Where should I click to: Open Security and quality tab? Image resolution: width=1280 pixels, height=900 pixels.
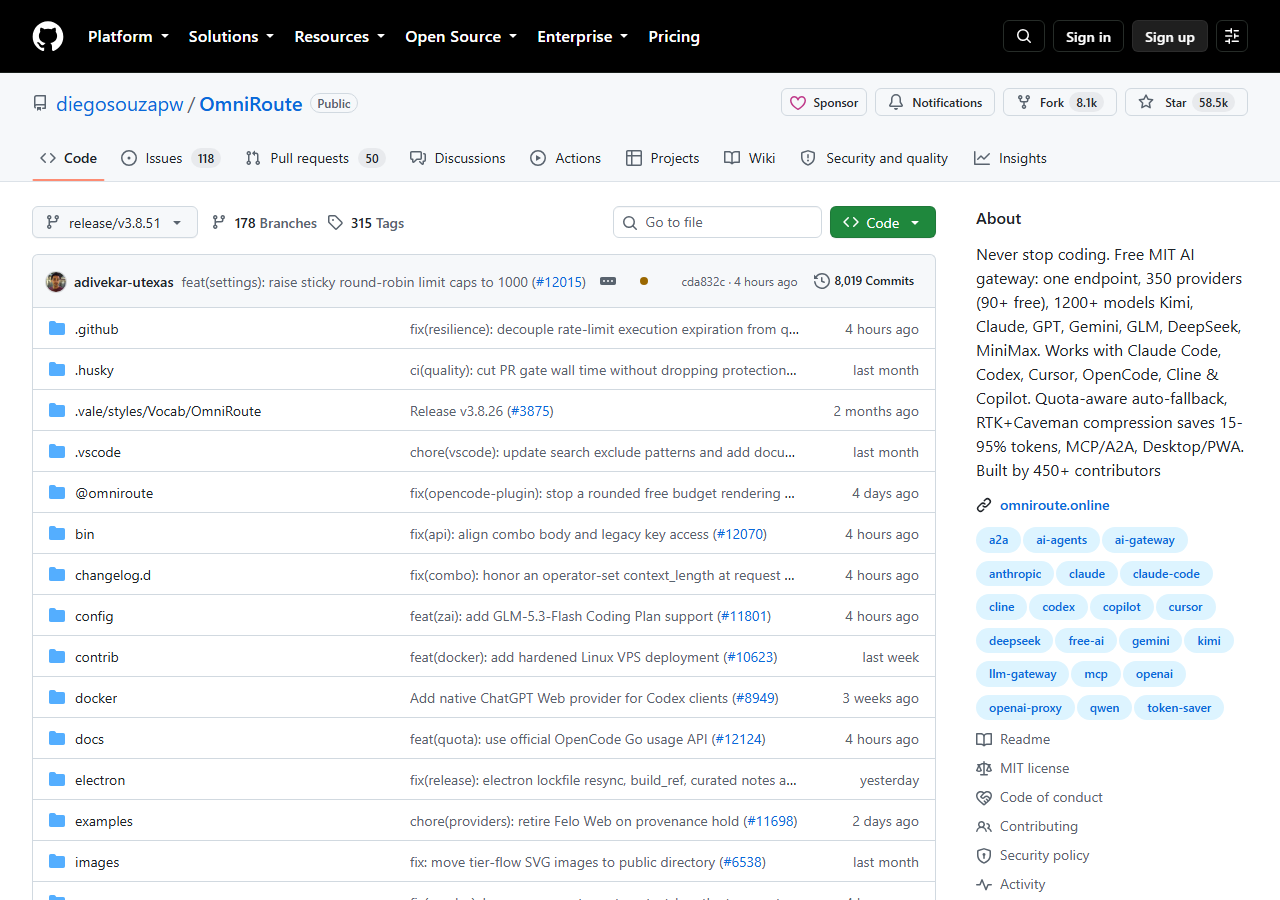(x=875, y=158)
